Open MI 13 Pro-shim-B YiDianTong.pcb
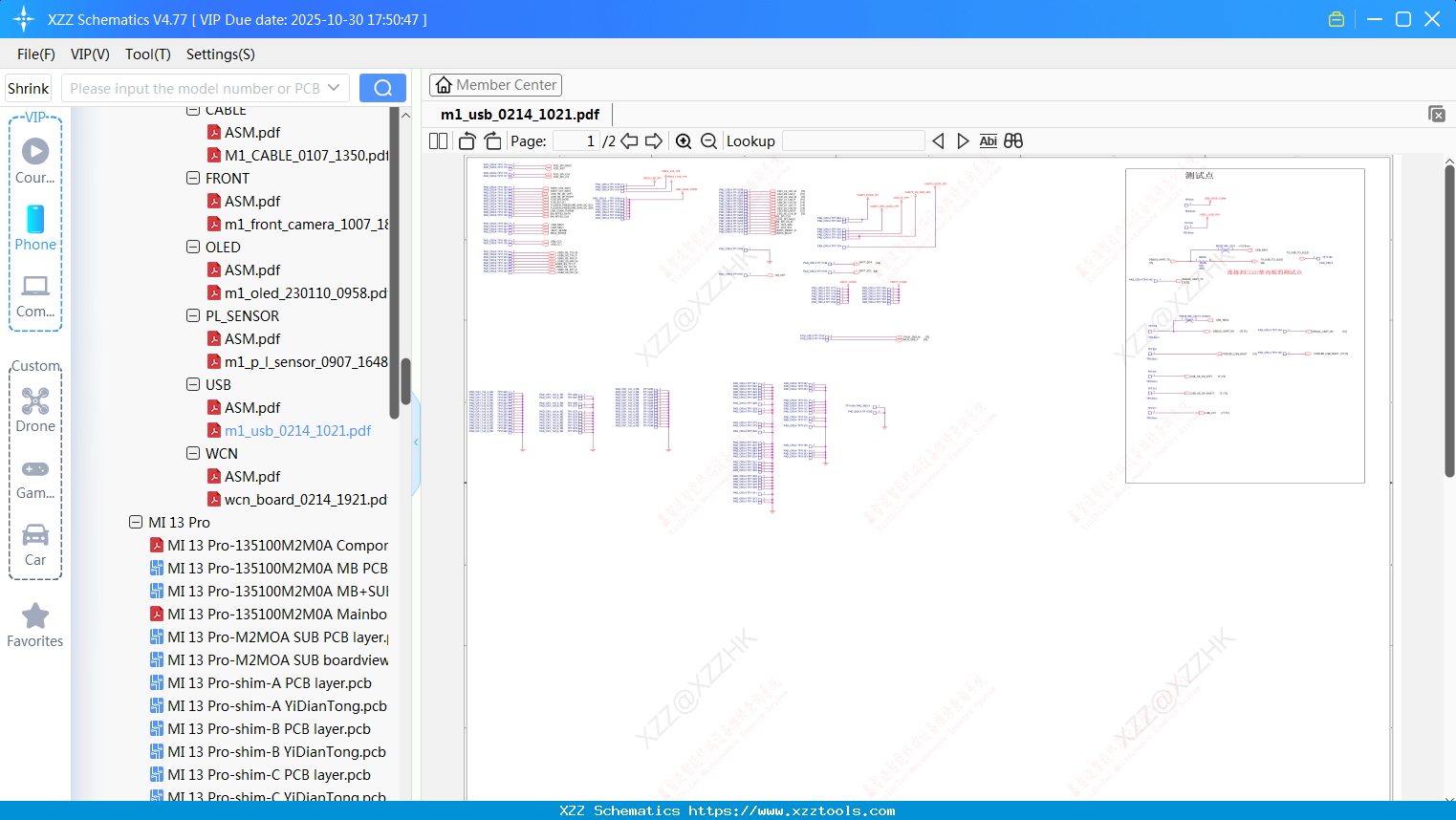Viewport: 1456px width, 820px height. tap(269, 751)
